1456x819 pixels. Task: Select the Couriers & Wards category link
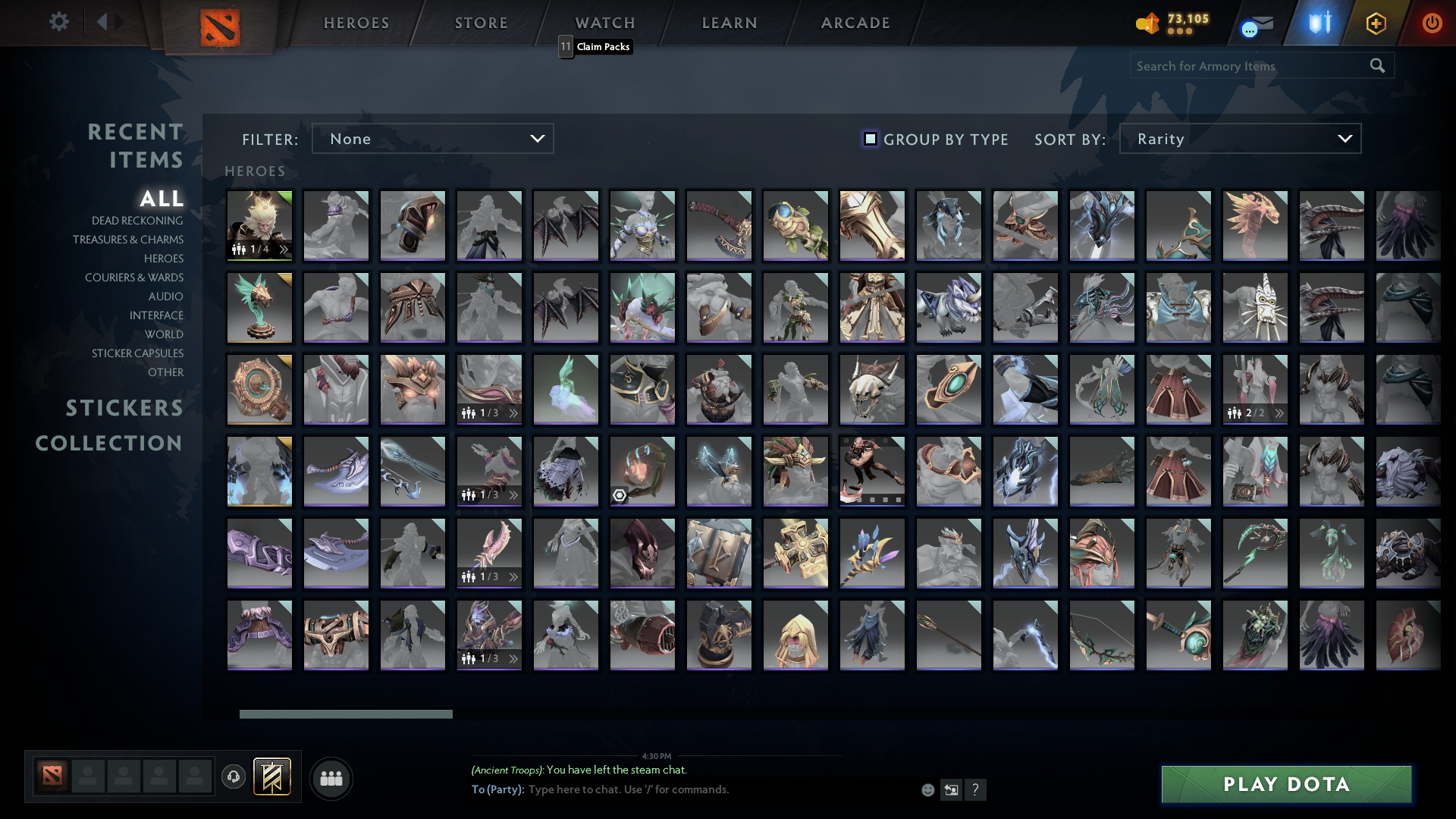tap(133, 278)
